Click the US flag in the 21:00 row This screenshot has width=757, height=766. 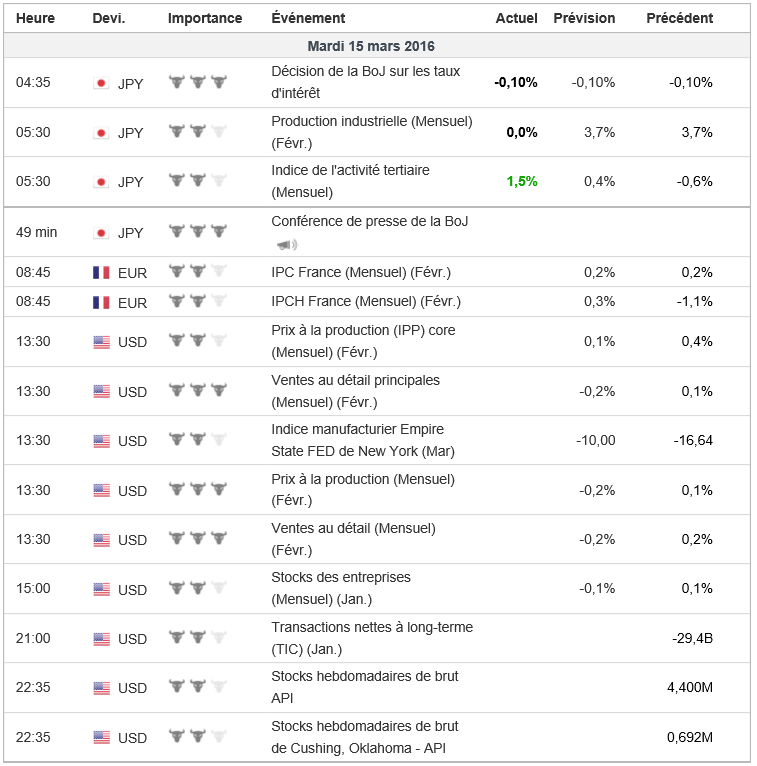[x=101, y=639]
